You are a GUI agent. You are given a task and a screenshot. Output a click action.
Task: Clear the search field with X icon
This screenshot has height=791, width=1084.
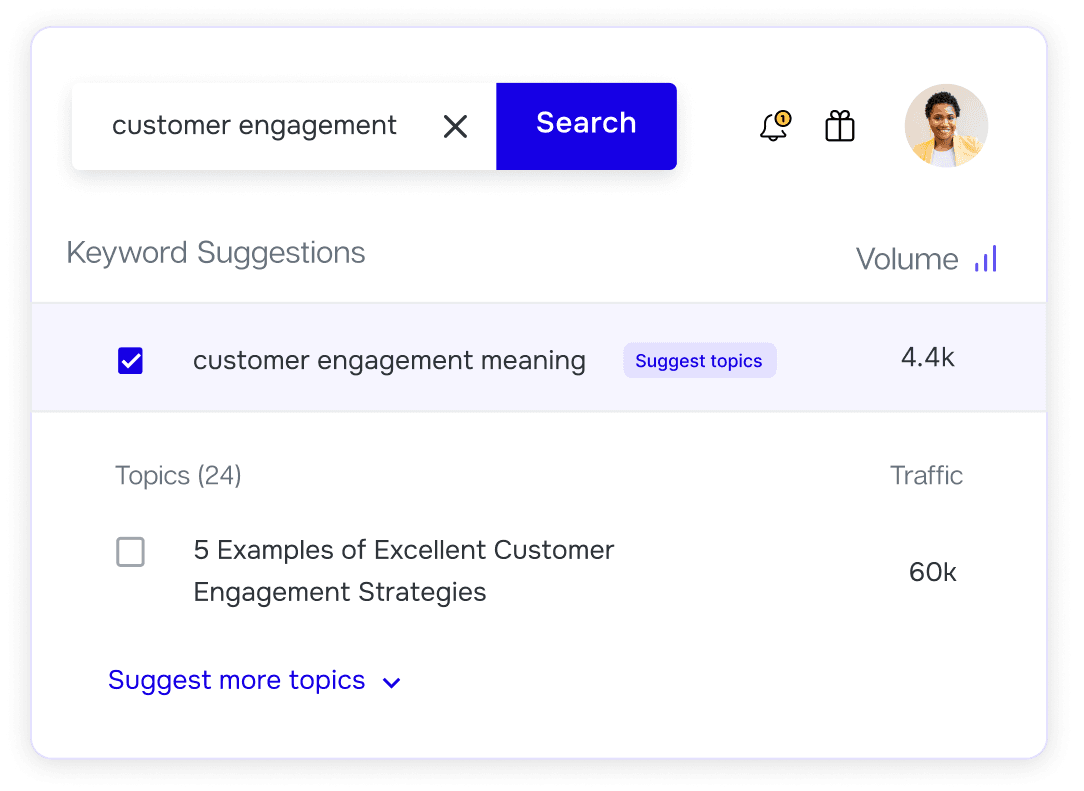(x=455, y=127)
